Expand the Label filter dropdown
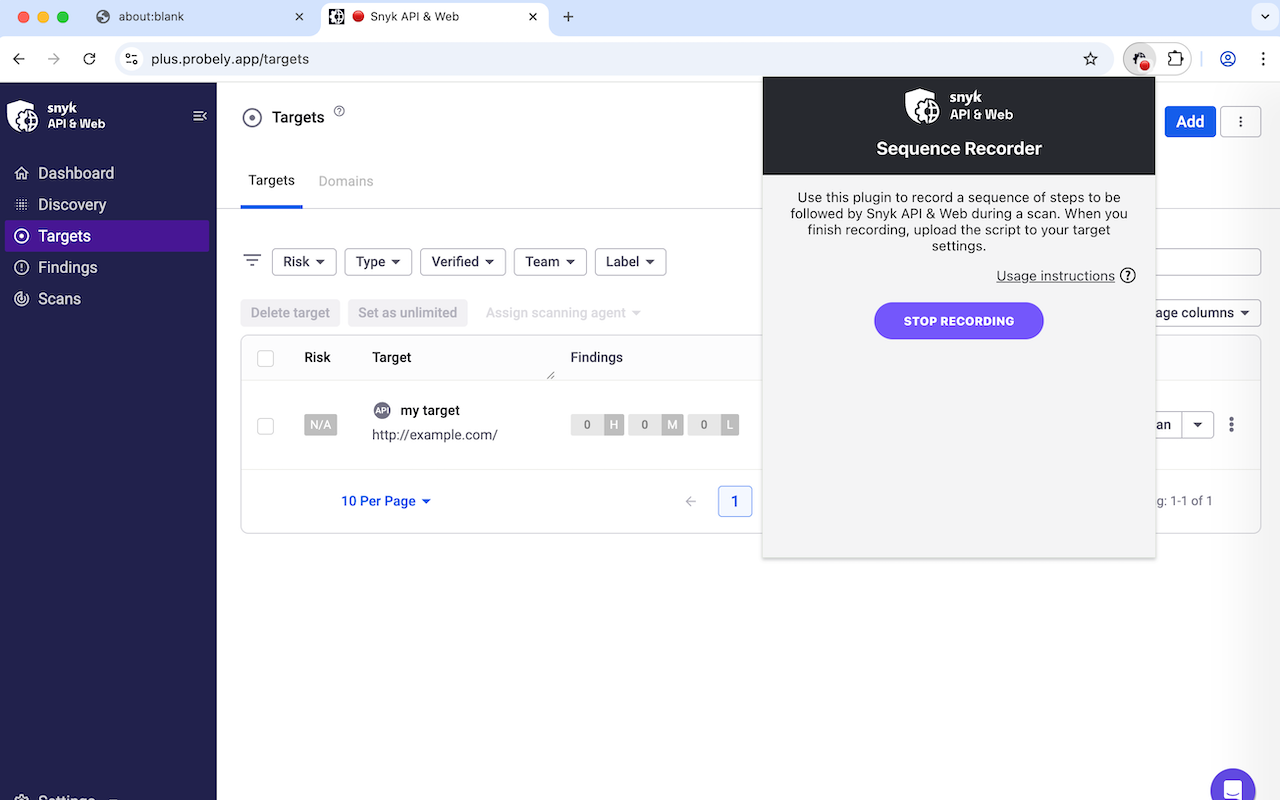1280x800 pixels. point(630,262)
